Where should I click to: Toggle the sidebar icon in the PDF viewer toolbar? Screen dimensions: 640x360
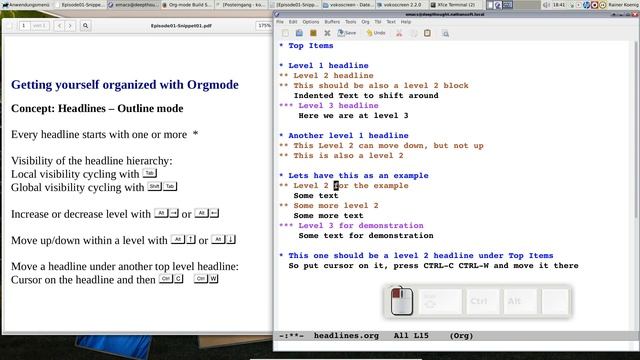coord(9,26)
